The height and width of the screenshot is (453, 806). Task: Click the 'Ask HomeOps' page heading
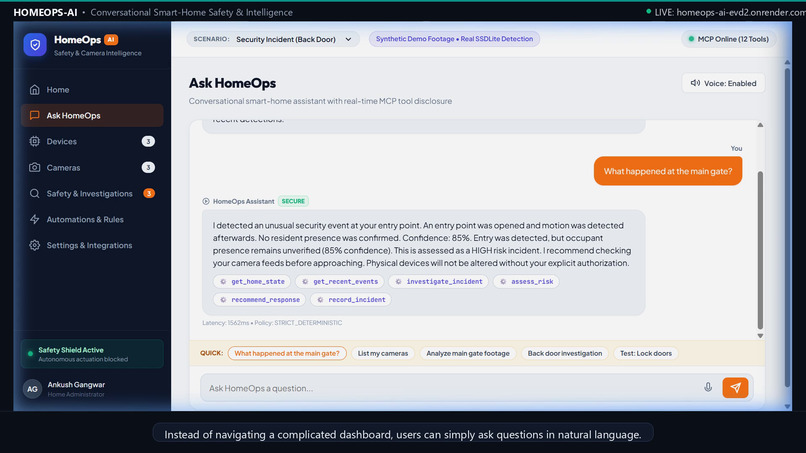click(x=232, y=83)
